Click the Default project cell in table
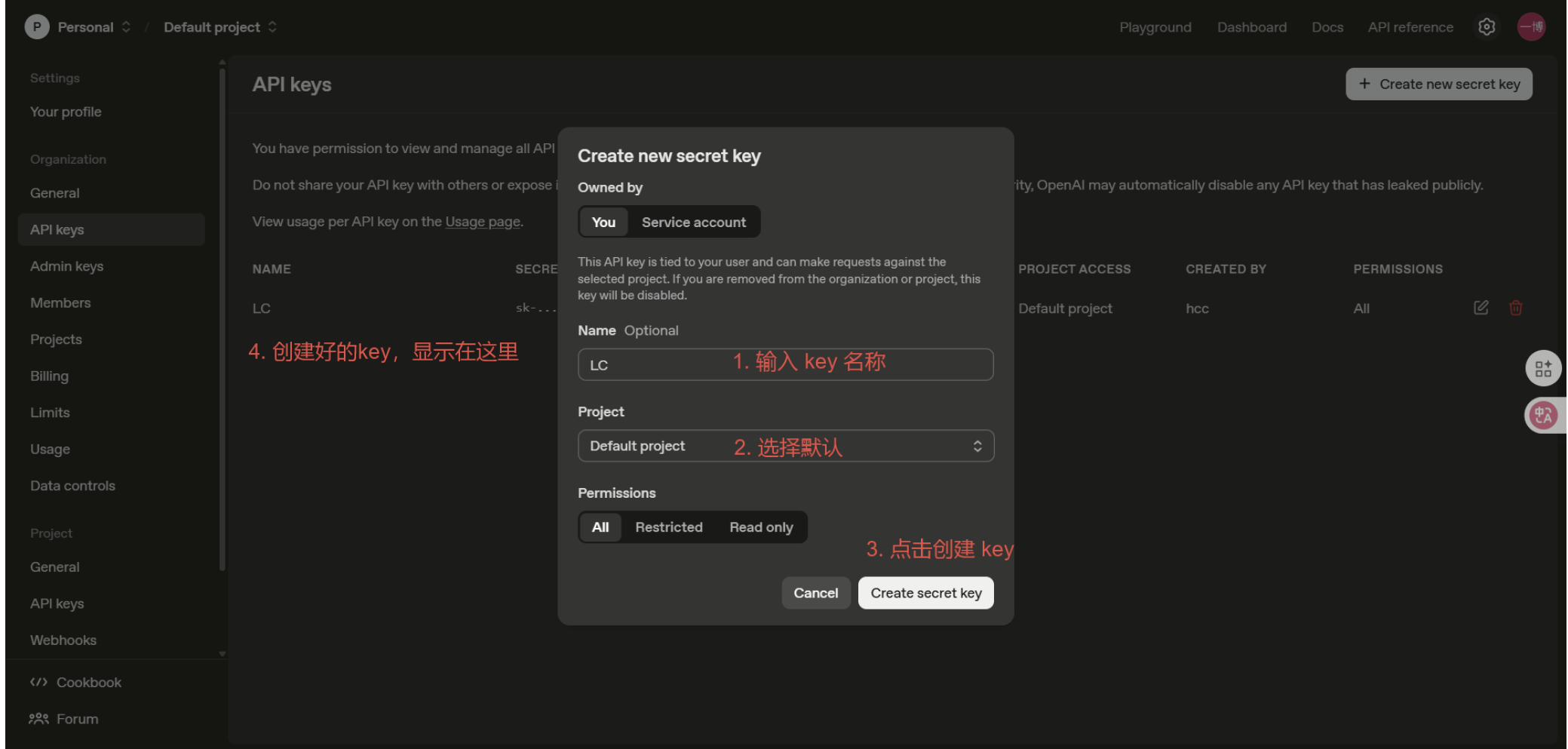 click(x=1065, y=309)
